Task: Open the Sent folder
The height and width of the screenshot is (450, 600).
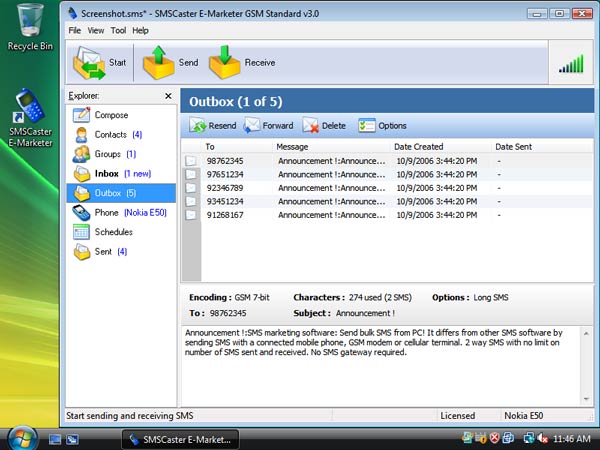Action: coord(103,251)
